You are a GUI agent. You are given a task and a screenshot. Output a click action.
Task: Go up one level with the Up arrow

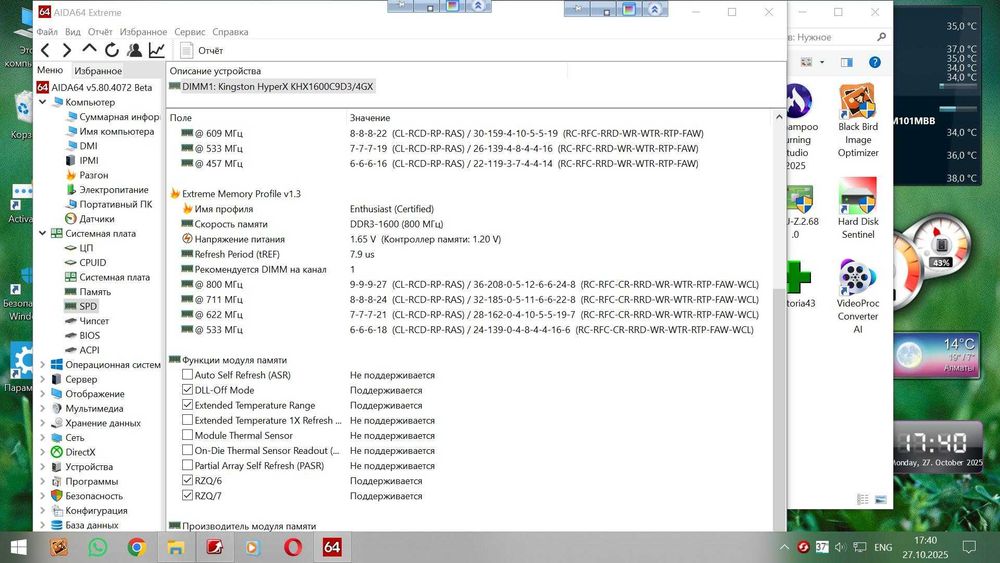[x=89, y=49]
